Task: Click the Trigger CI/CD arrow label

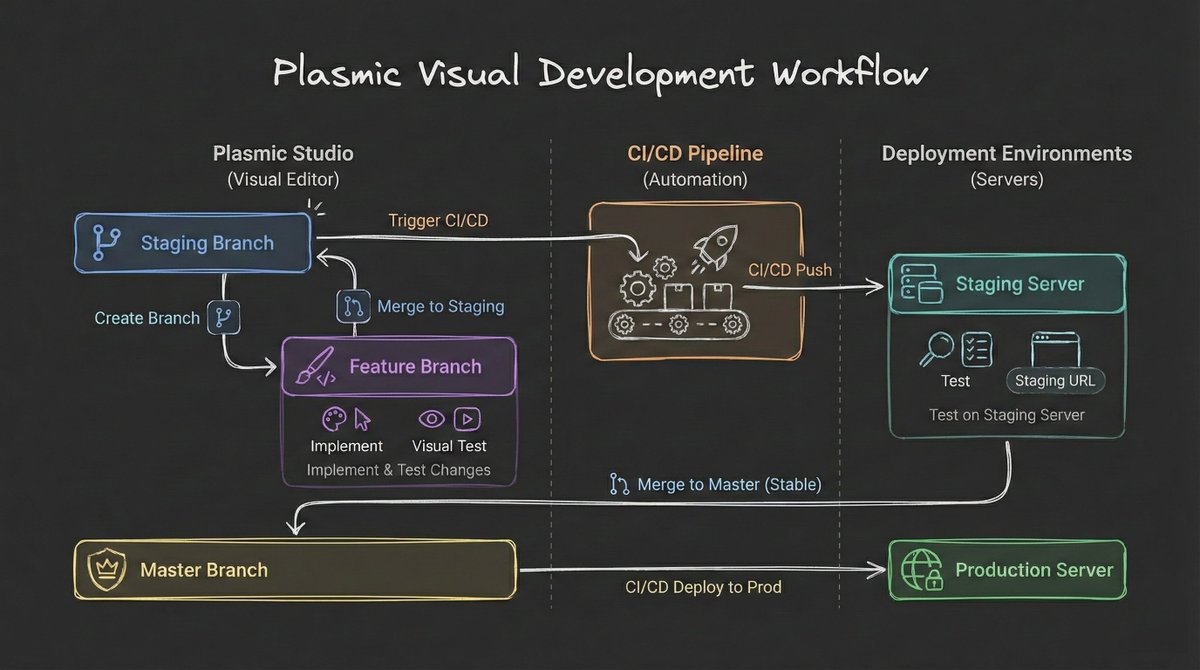Action: [x=438, y=220]
